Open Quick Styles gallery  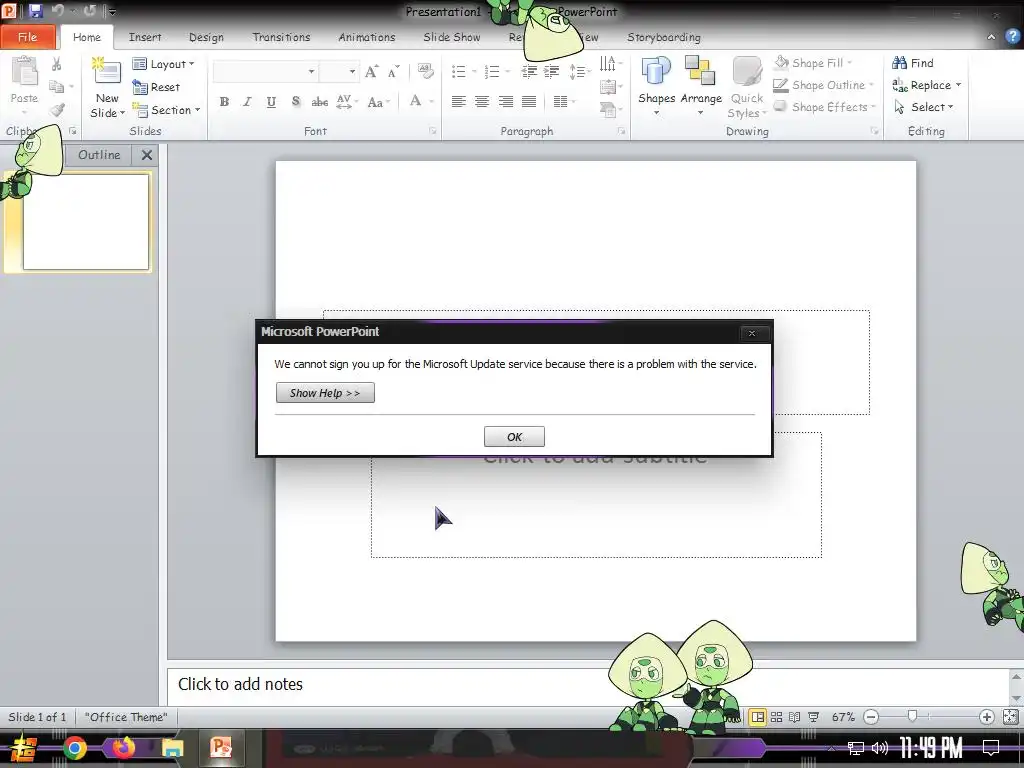point(746,87)
